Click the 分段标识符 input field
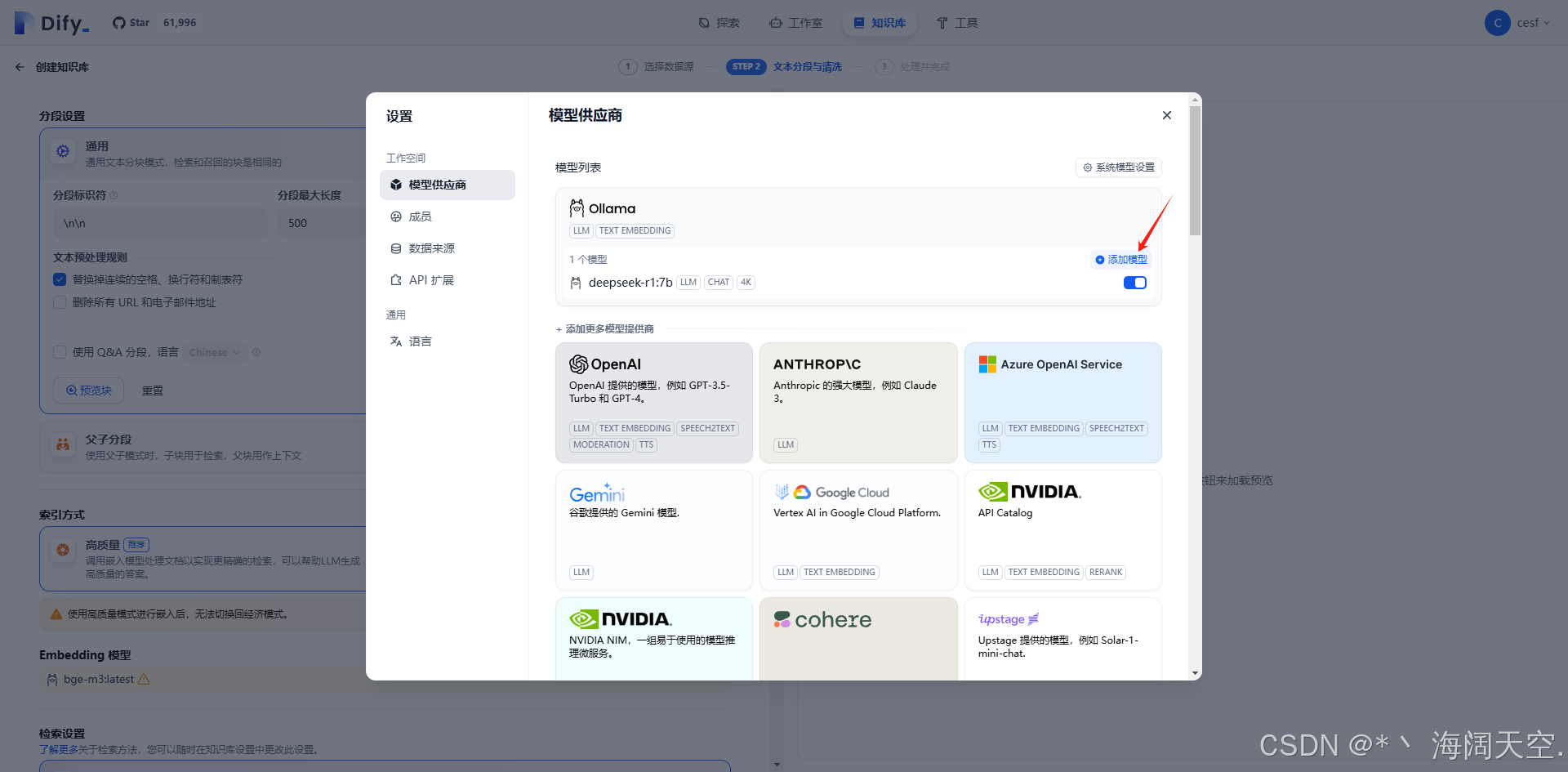The image size is (1568, 772). (160, 223)
